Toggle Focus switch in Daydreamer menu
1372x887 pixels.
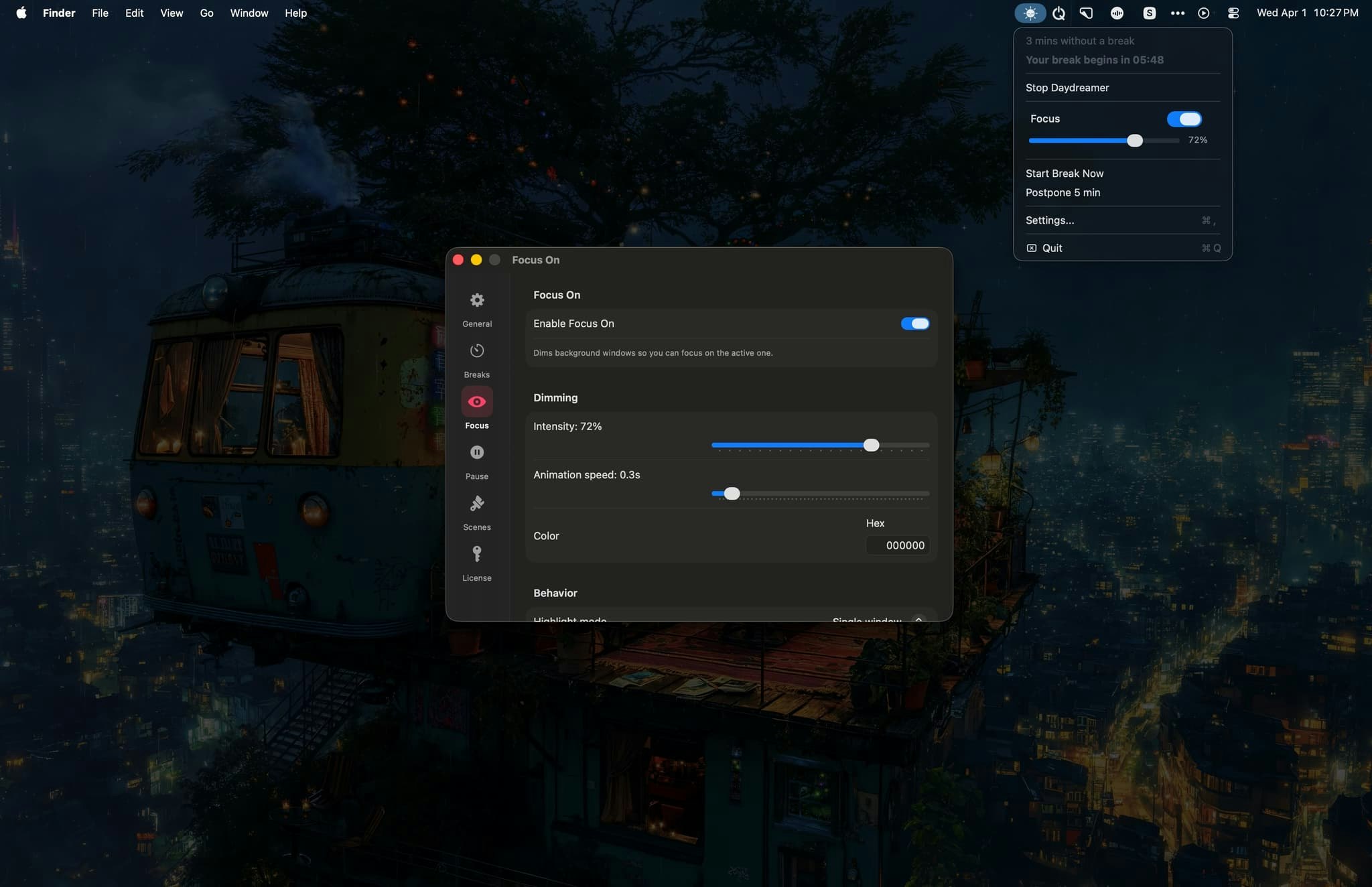coord(1184,119)
